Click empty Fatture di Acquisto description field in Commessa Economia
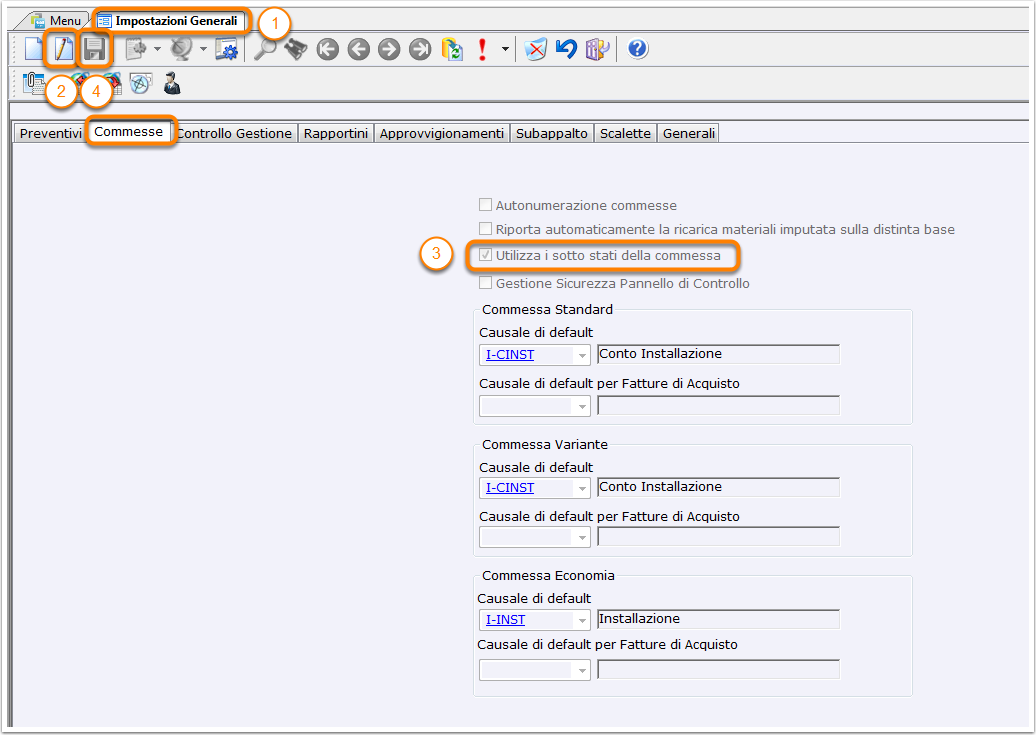This screenshot has width=1036, height=735. (718, 670)
